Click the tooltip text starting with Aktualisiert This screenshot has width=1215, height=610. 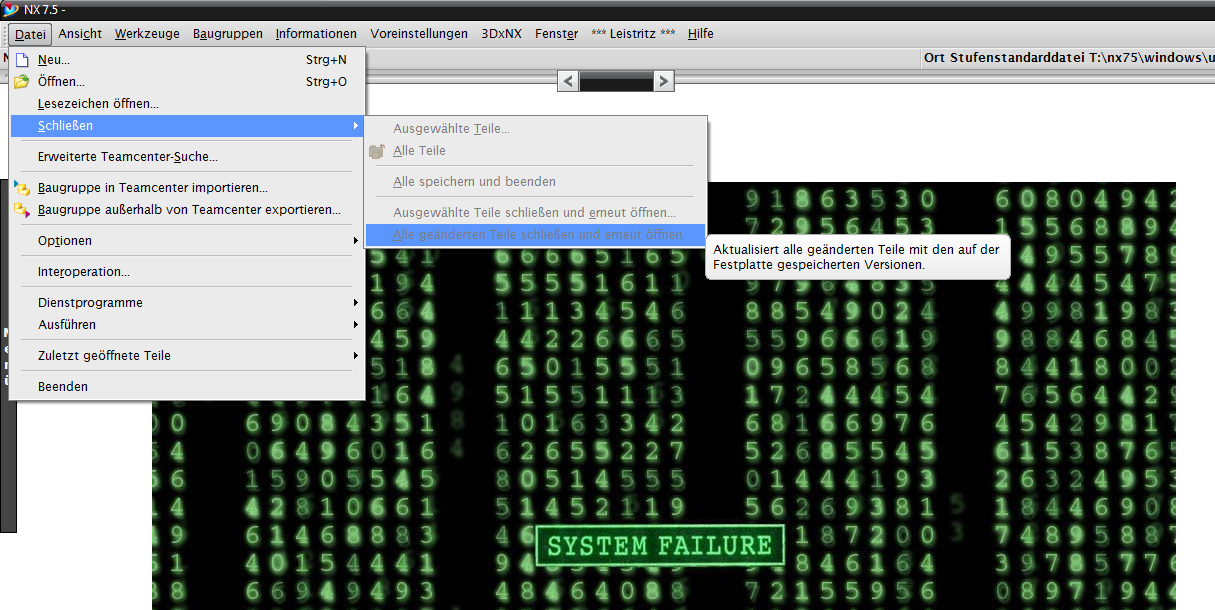(x=856, y=258)
